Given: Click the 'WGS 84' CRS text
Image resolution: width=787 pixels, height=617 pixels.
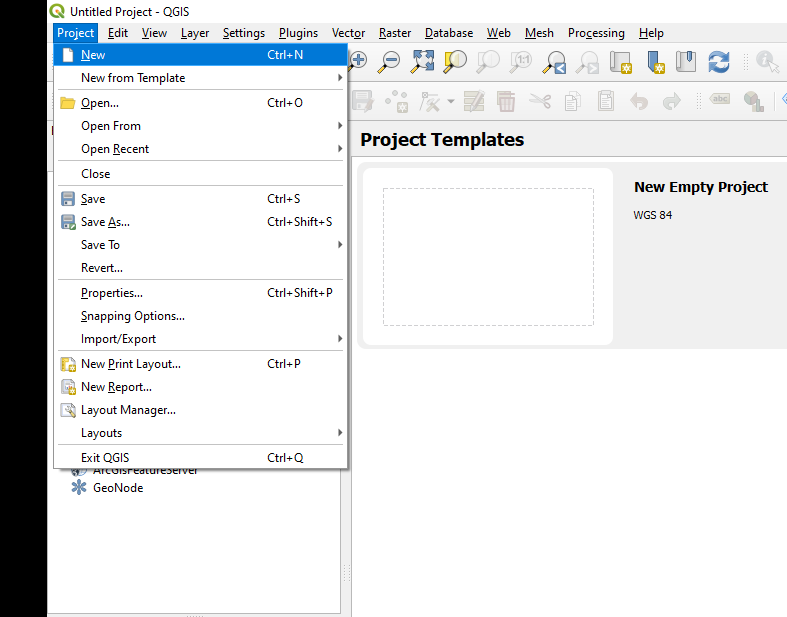Looking at the screenshot, I should 652,215.
